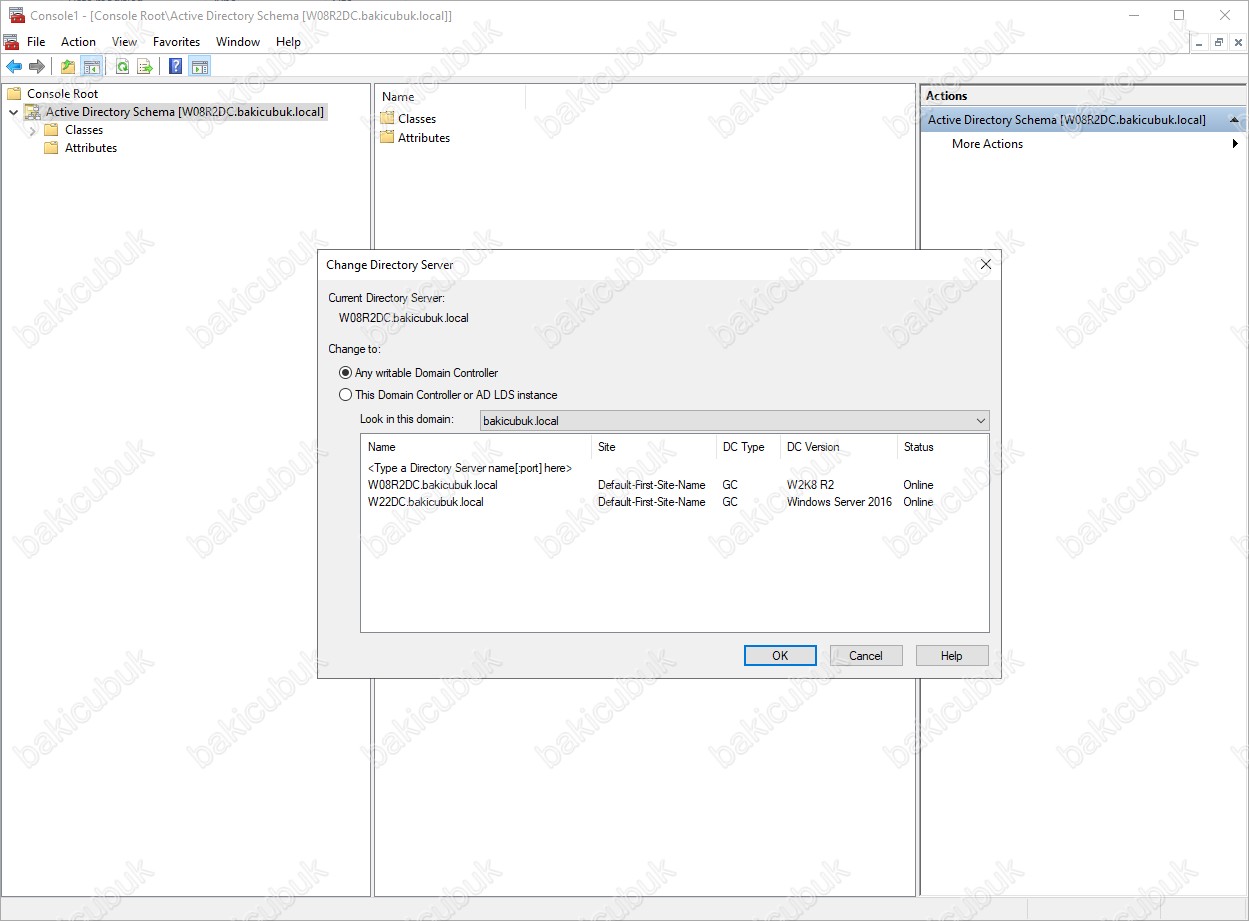
Task: Click the Export List toolbar icon
Action: (145, 67)
